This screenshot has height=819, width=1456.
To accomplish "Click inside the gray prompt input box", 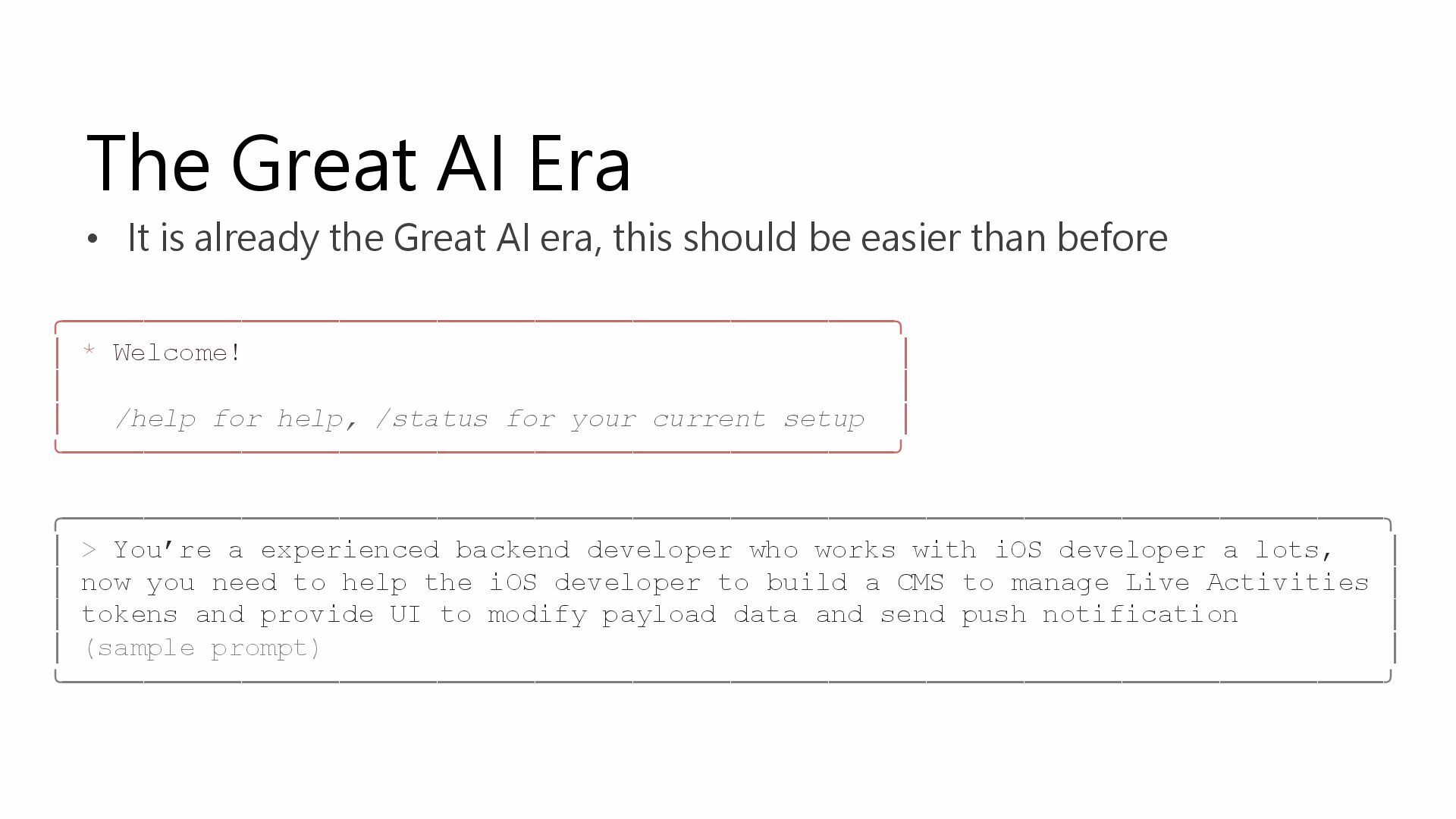I will (x=723, y=600).
